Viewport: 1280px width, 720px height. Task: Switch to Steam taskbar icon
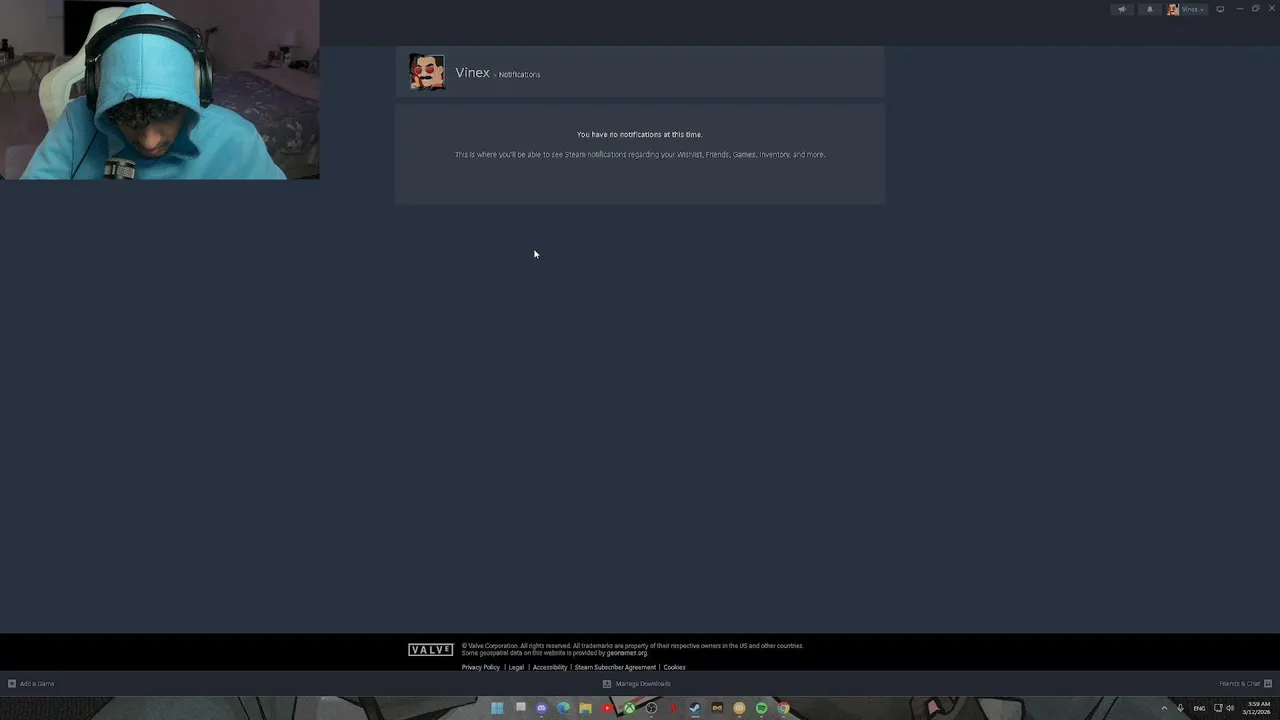[x=695, y=708]
